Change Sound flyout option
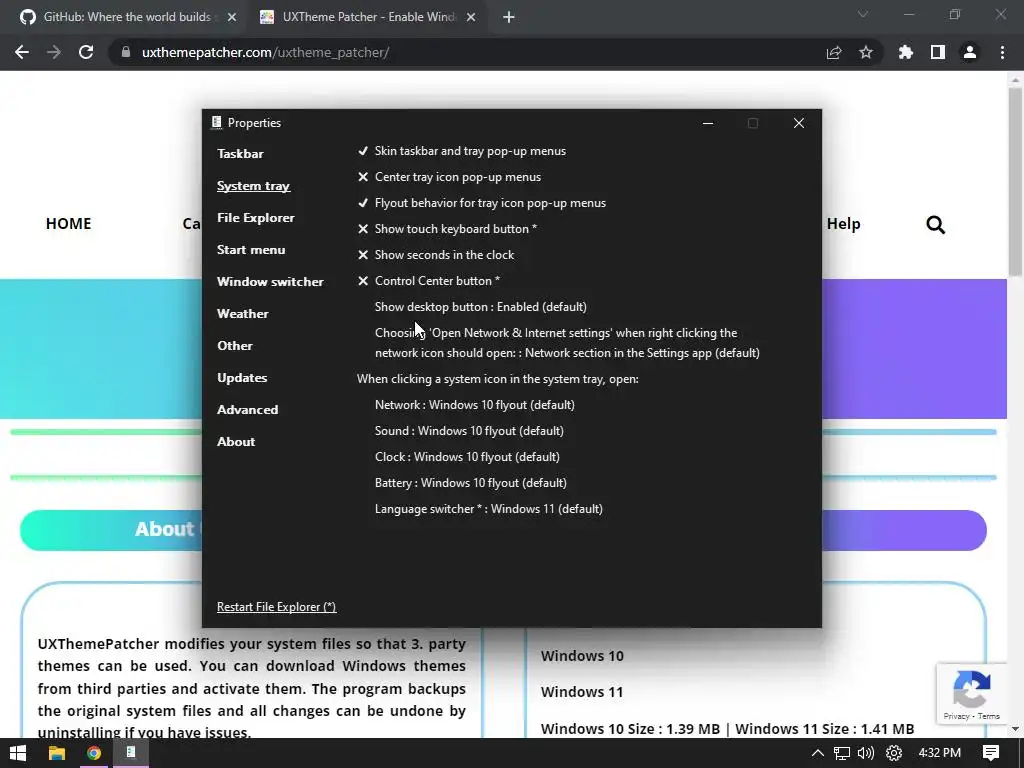The width and height of the screenshot is (1024, 768). pyautogui.click(x=469, y=431)
